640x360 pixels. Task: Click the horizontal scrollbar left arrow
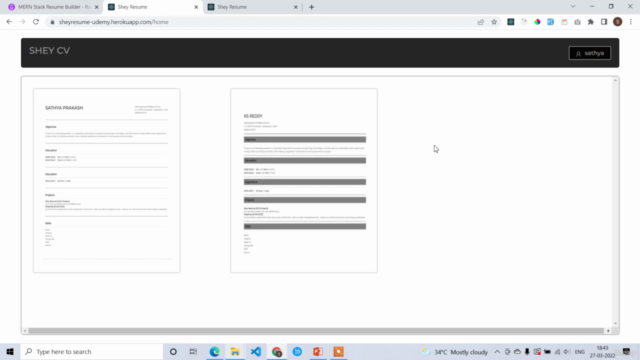(x=25, y=331)
